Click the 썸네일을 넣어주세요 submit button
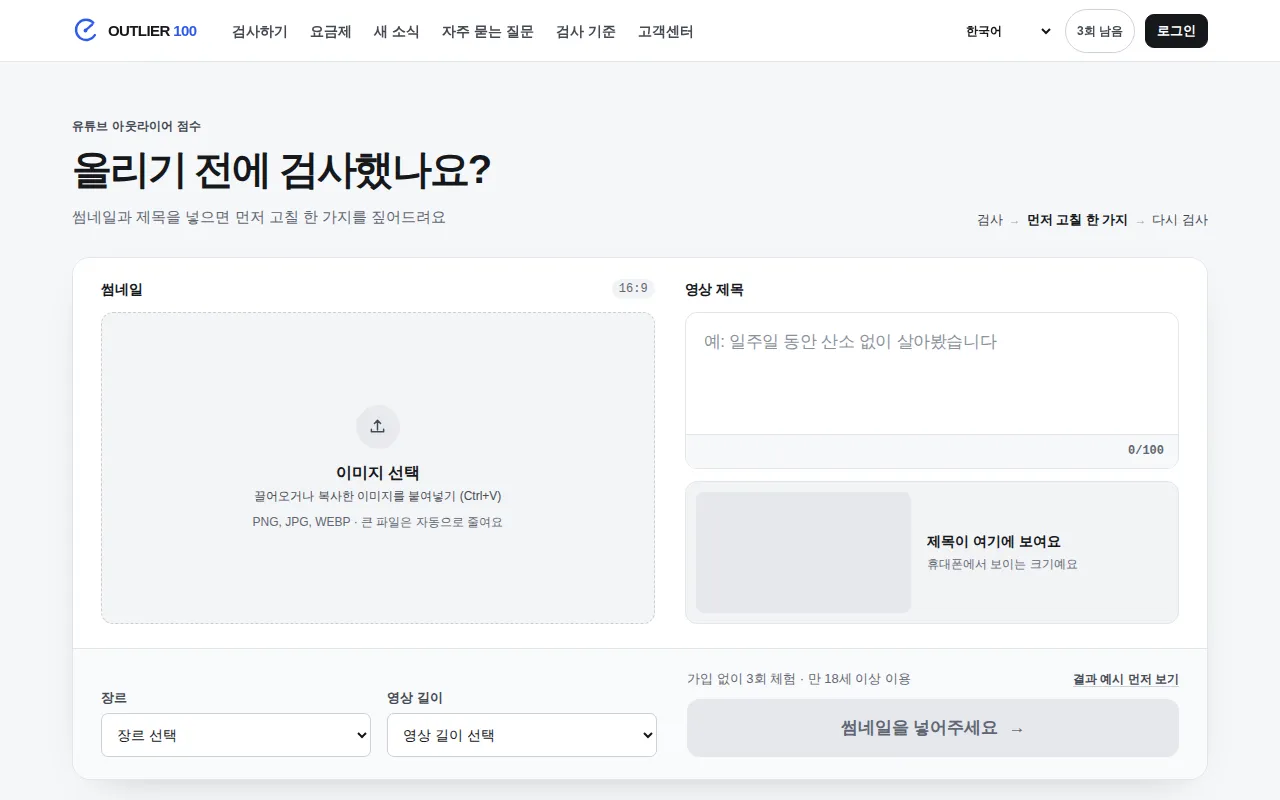 (x=933, y=728)
